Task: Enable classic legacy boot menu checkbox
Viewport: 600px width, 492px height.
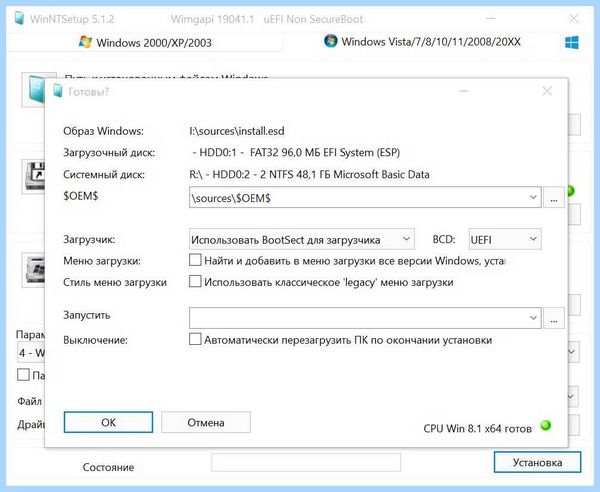Action: (x=195, y=282)
